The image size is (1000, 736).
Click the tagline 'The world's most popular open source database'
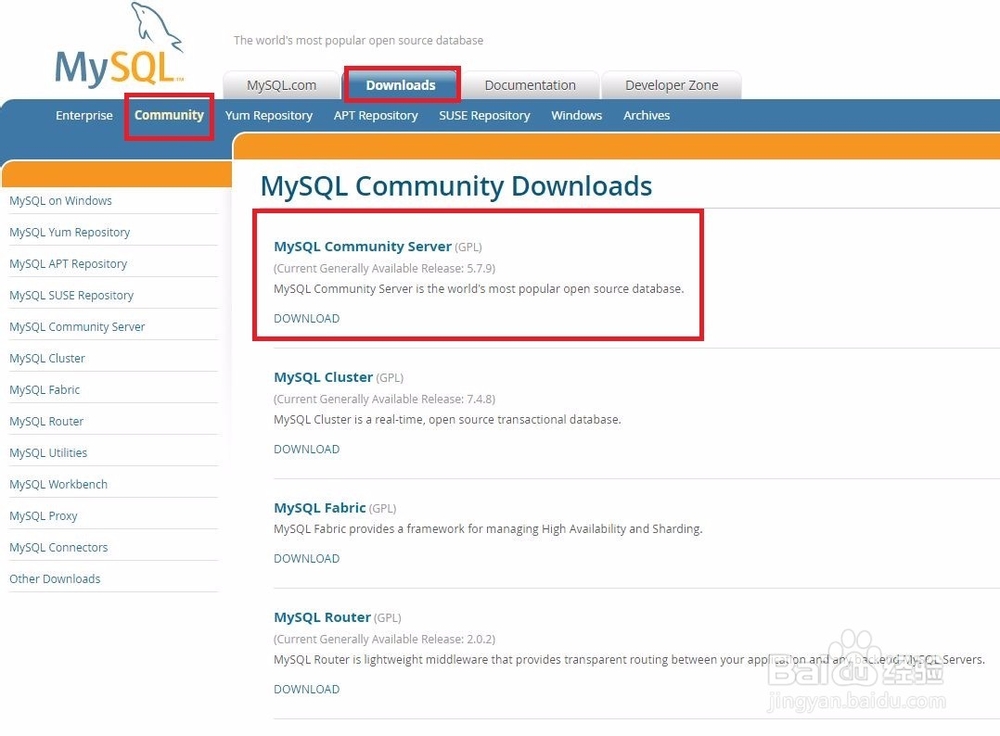(x=358, y=40)
